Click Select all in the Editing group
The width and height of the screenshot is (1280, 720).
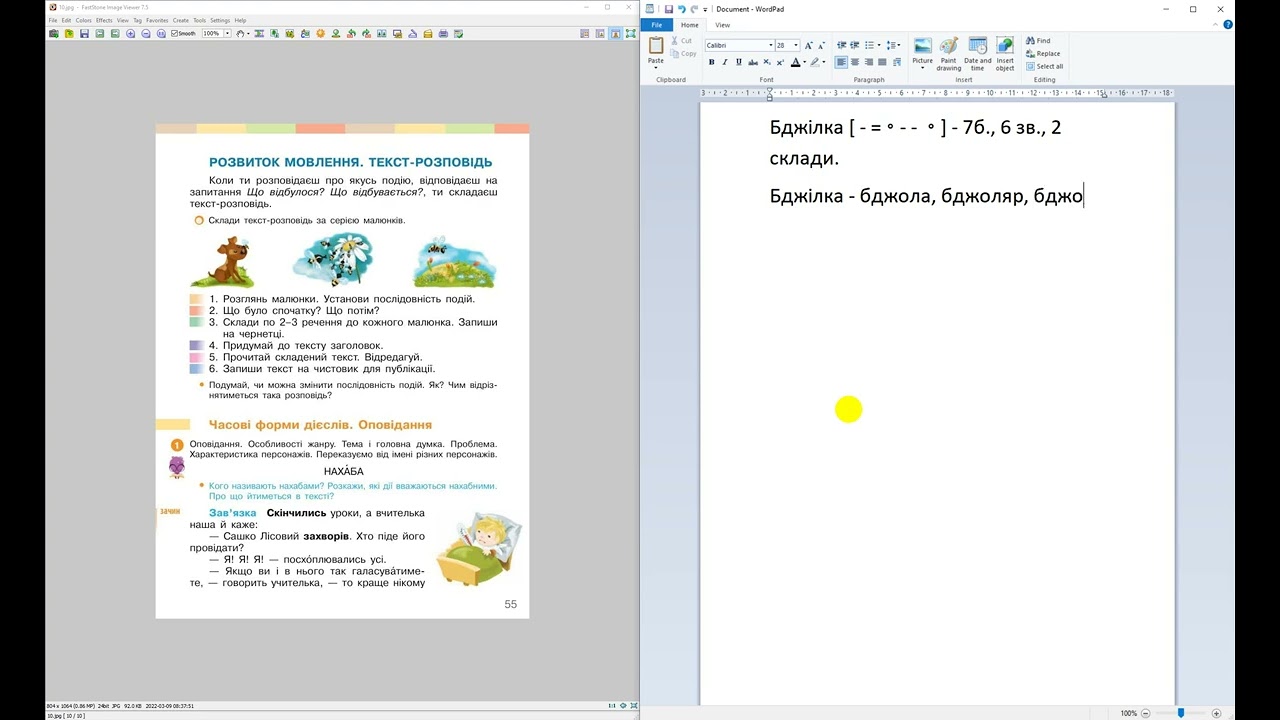pos(1044,67)
